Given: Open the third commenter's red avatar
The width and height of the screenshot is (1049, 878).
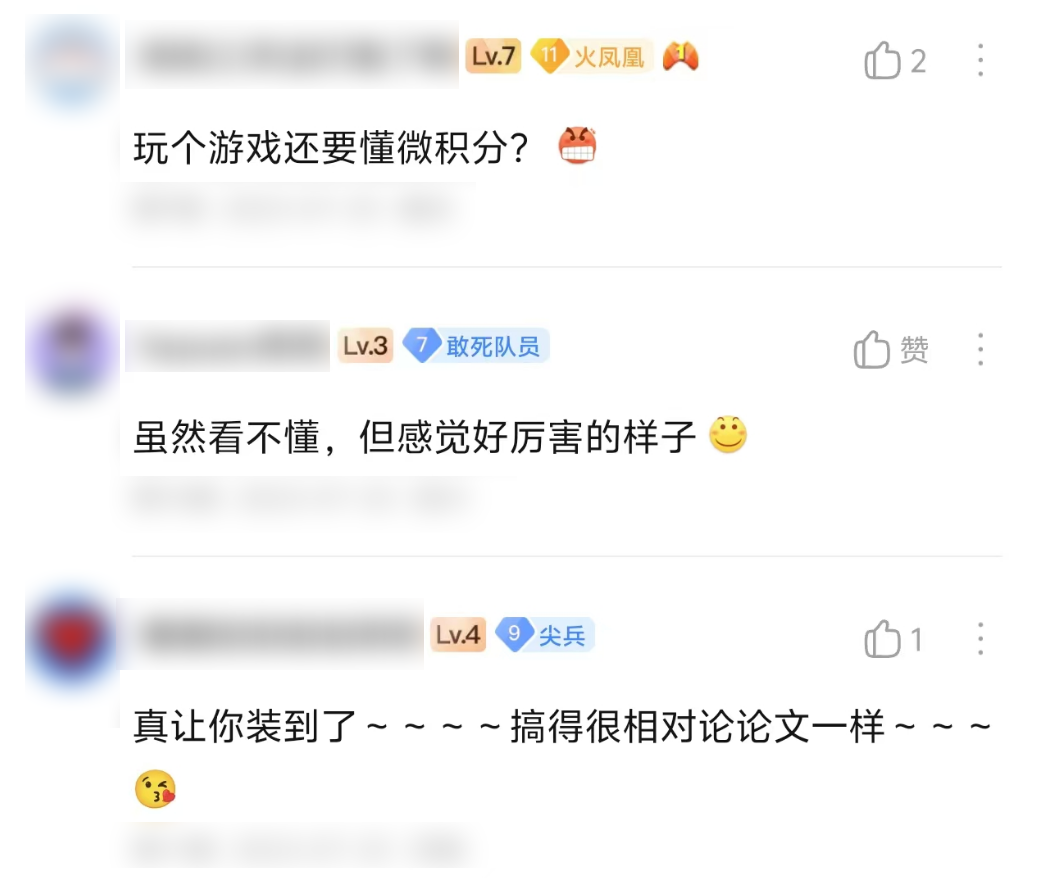Looking at the screenshot, I should point(72,636).
